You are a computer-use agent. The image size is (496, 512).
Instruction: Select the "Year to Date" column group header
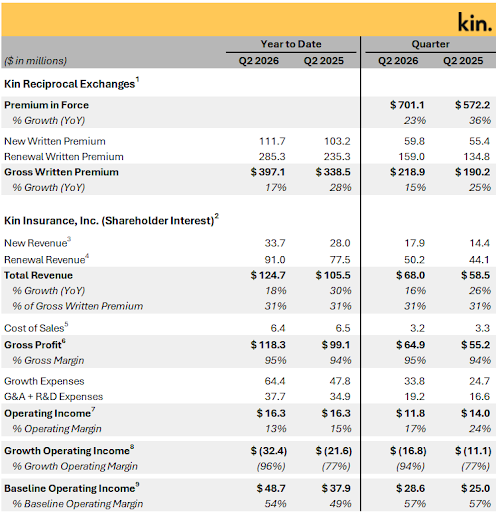point(291,44)
